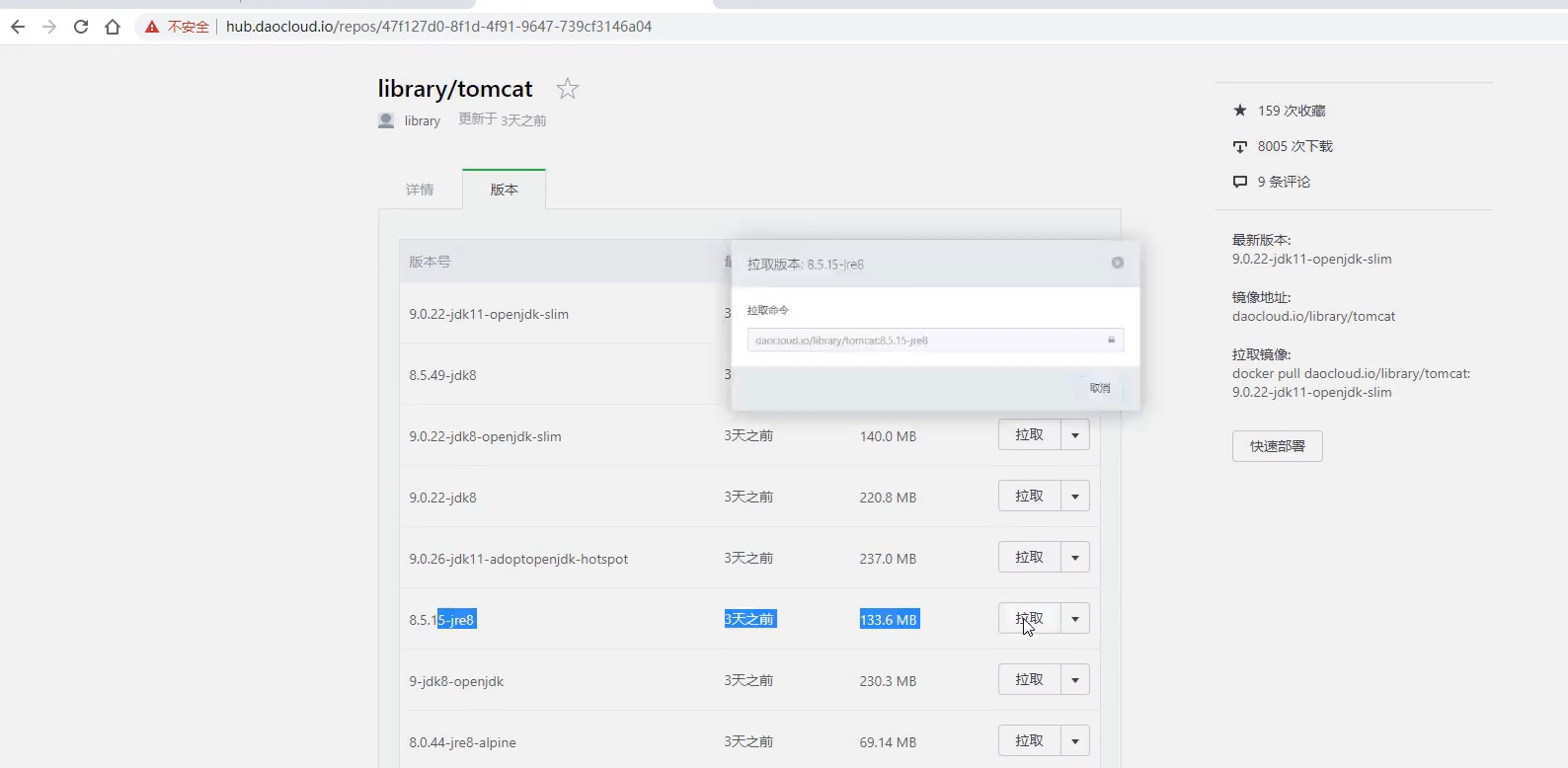
Task: Switch to the 详情 tab
Action: pos(420,190)
